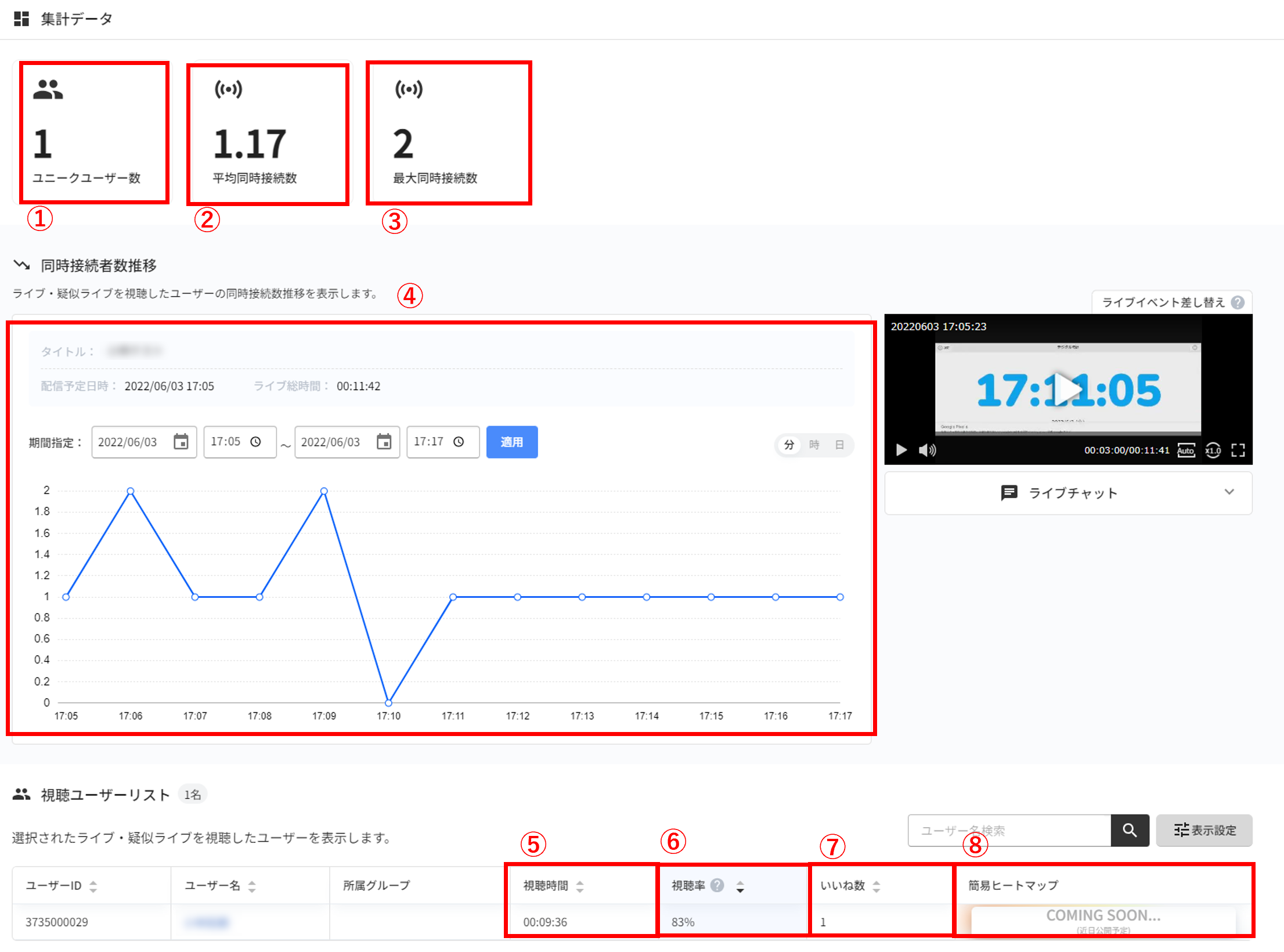
Task: Sort the list by いいね数 column
Action: click(876, 886)
